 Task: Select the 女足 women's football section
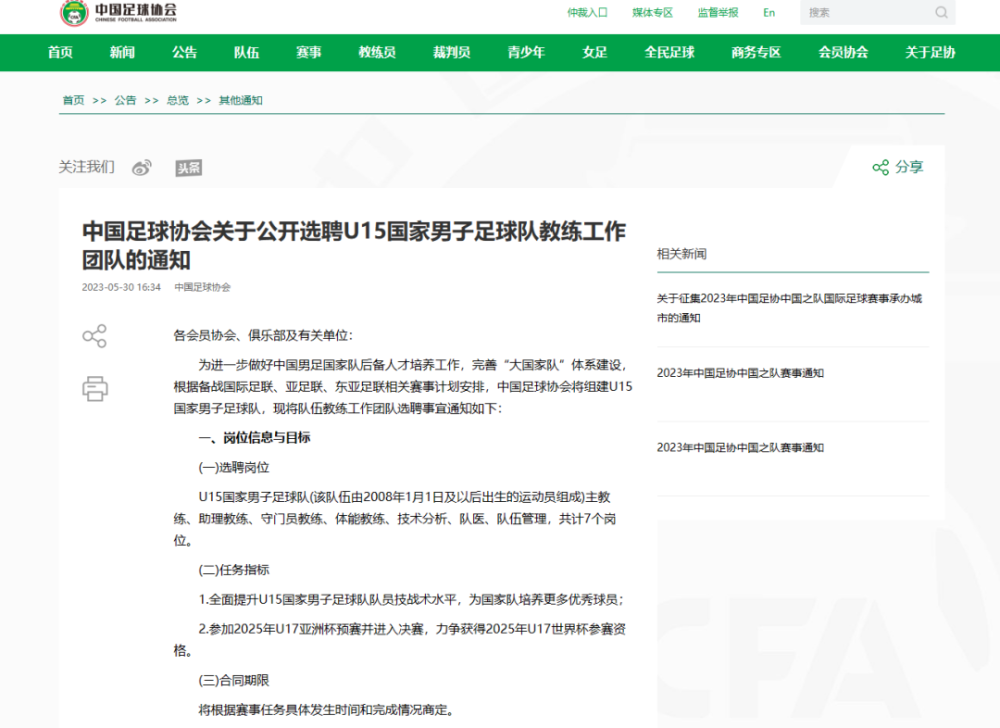(593, 53)
